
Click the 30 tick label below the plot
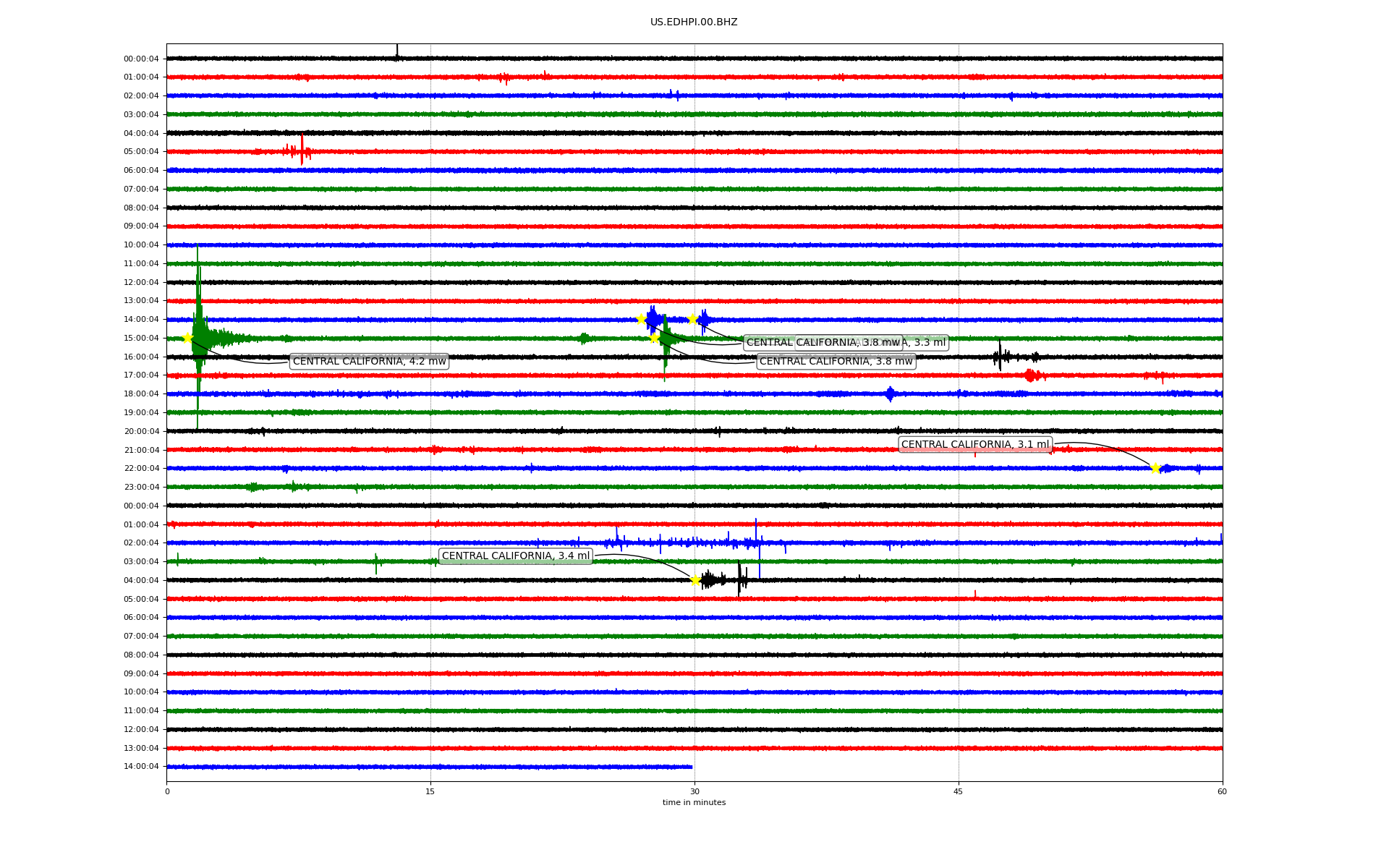(x=694, y=791)
